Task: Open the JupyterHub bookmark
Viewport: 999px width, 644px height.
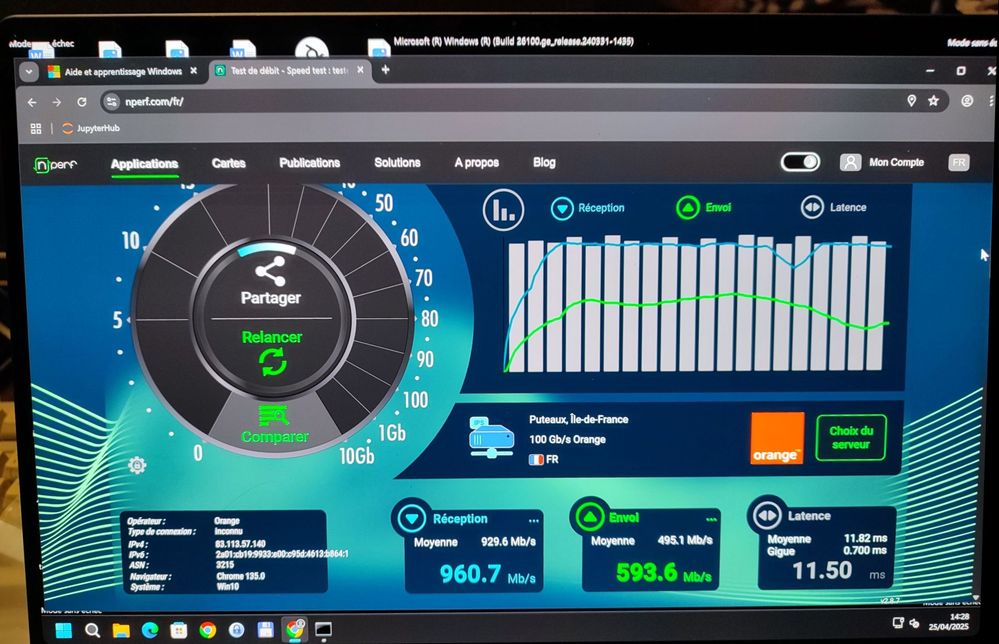Action: (x=91, y=129)
